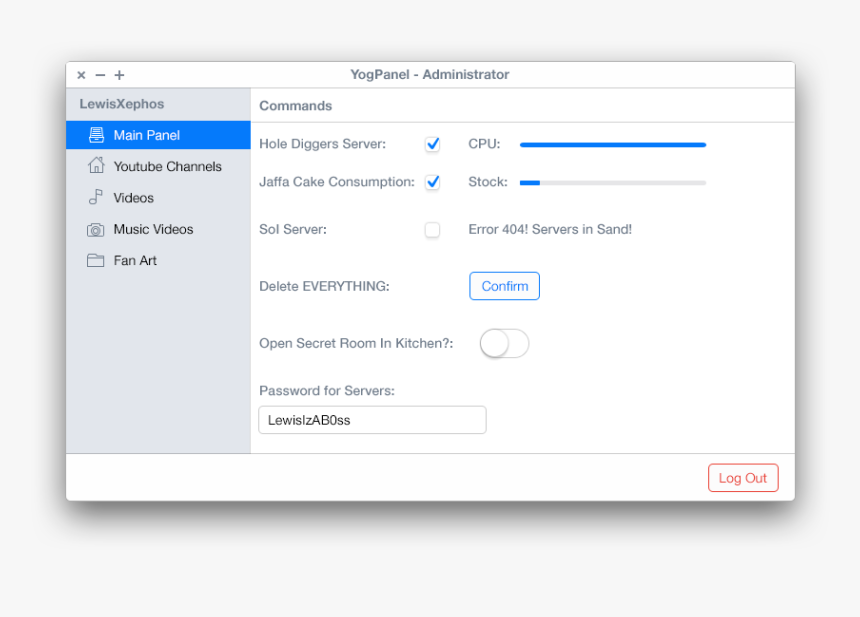Click the green zoom button on title bar

pos(119,75)
